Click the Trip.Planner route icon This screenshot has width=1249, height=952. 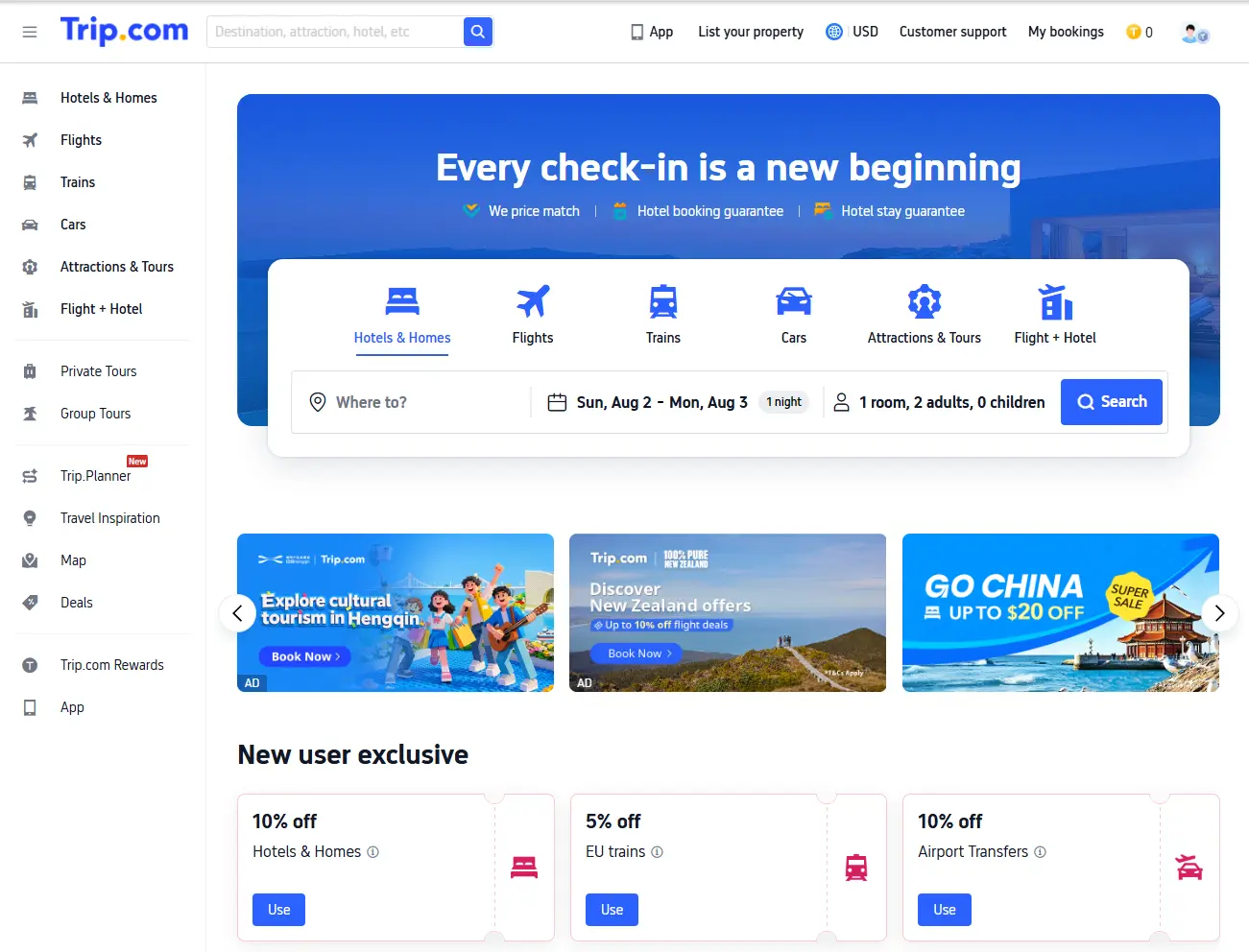tap(30, 476)
